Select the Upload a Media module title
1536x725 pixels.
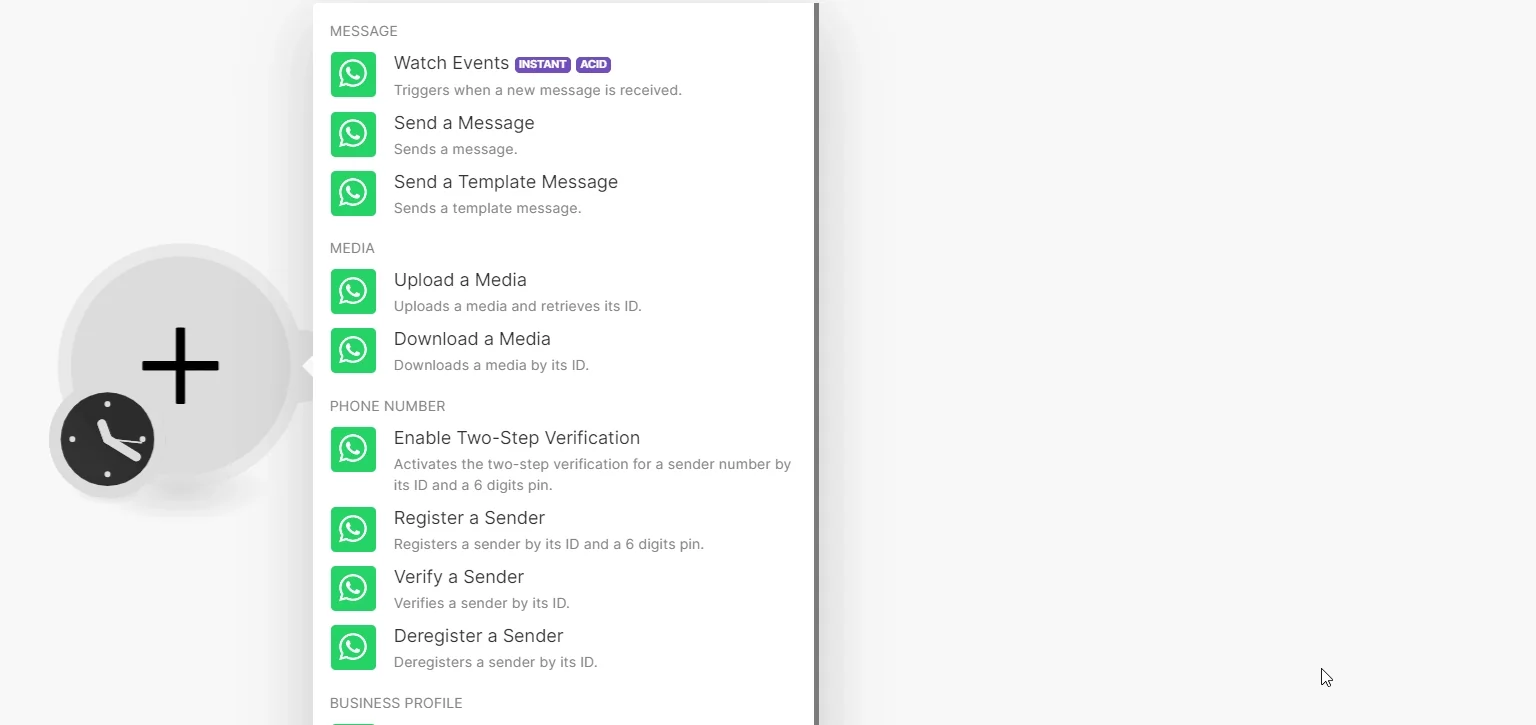pos(460,280)
